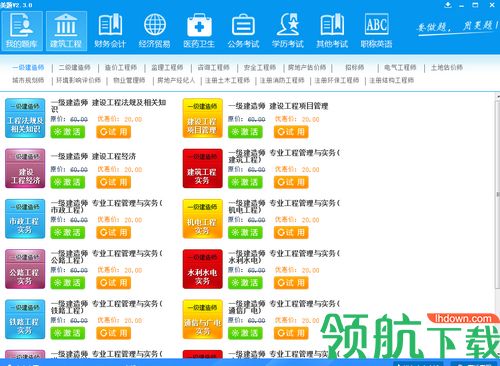This screenshot has height=366, width=500.
Task: Switch to the 一级建造师 tab
Action: (28, 67)
